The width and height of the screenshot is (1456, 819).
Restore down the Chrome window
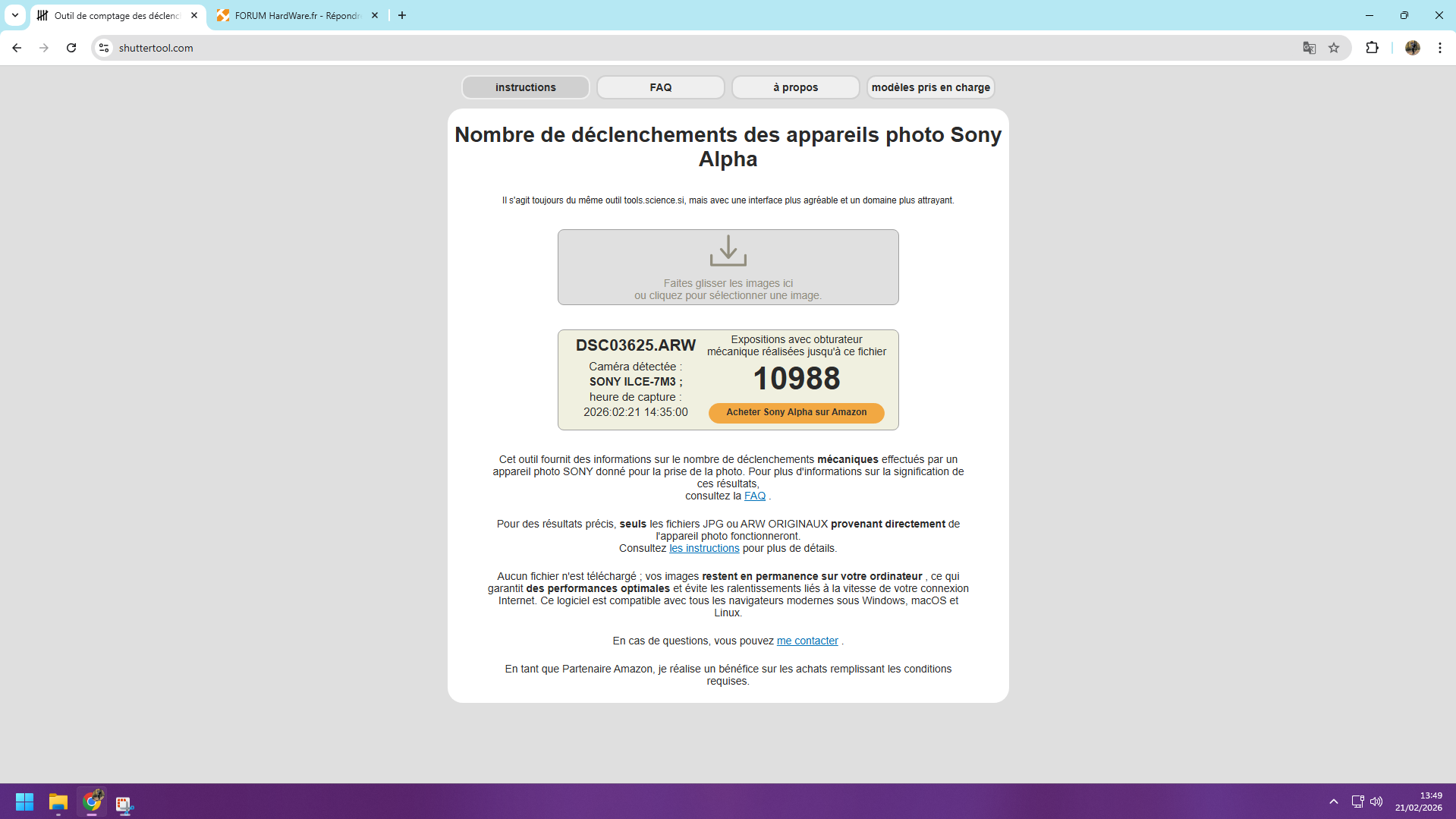coord(1404,15)
